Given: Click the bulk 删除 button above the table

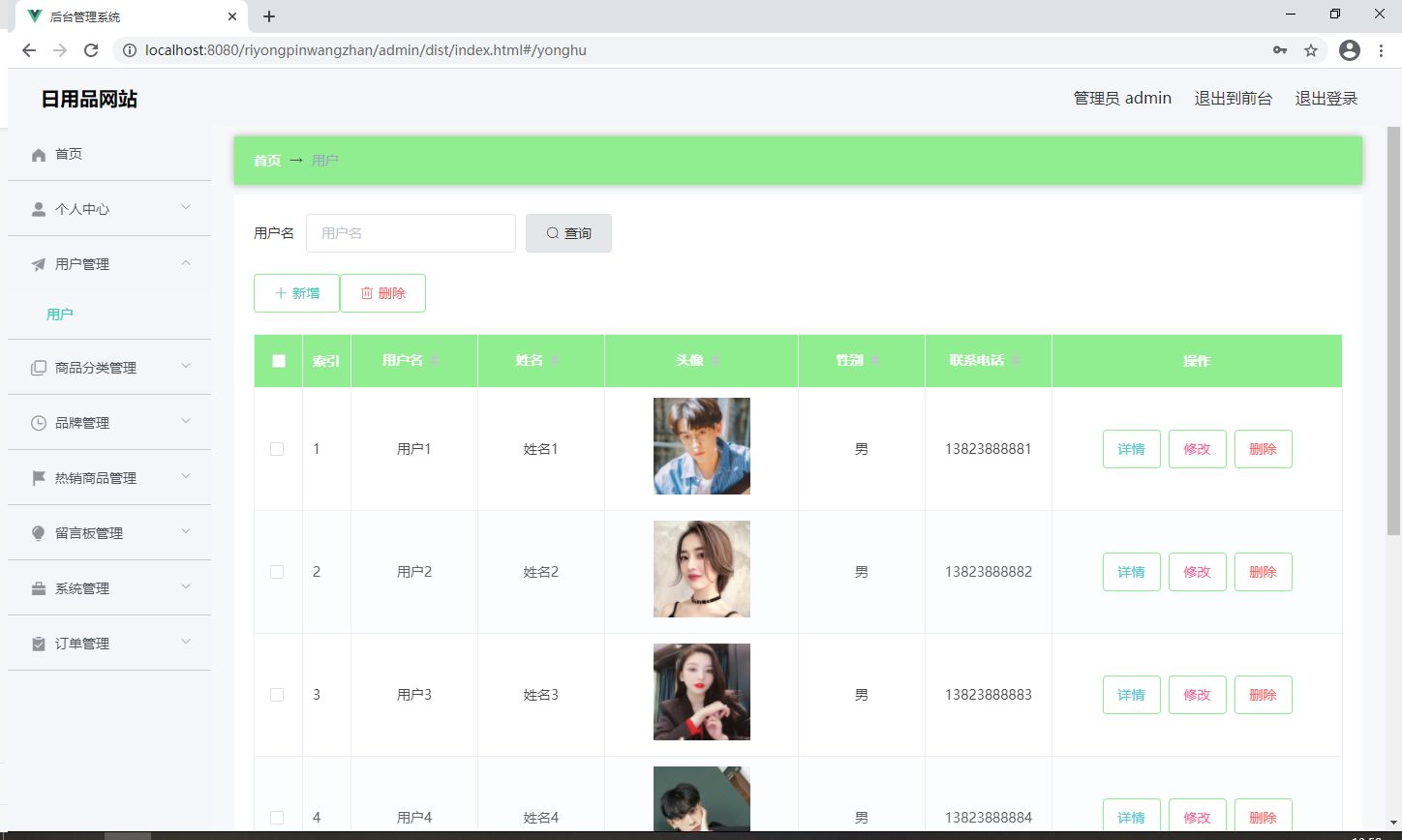Looking at the screenshot, I should [382, 293].
